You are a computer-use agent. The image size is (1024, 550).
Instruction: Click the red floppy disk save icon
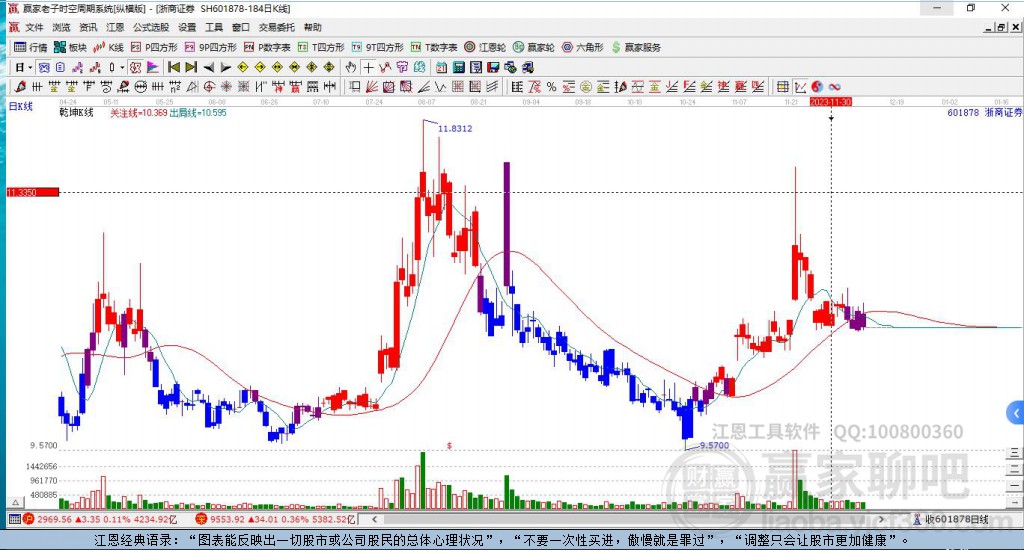pyautogui.click(x=493, y=67)
